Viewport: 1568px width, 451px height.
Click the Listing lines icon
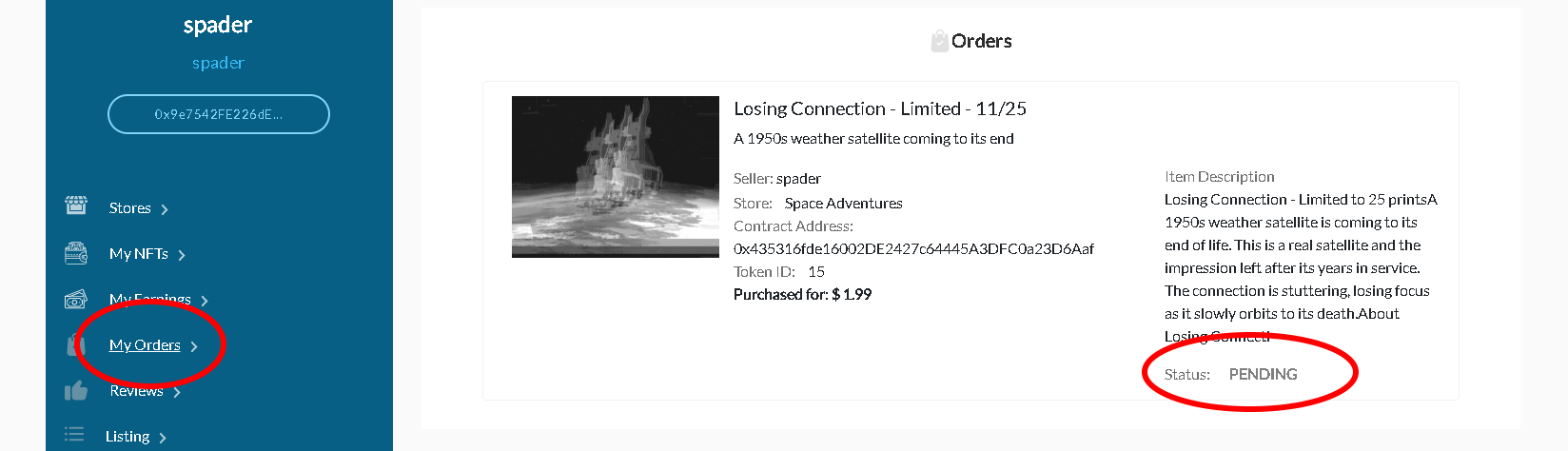point(74,435)
